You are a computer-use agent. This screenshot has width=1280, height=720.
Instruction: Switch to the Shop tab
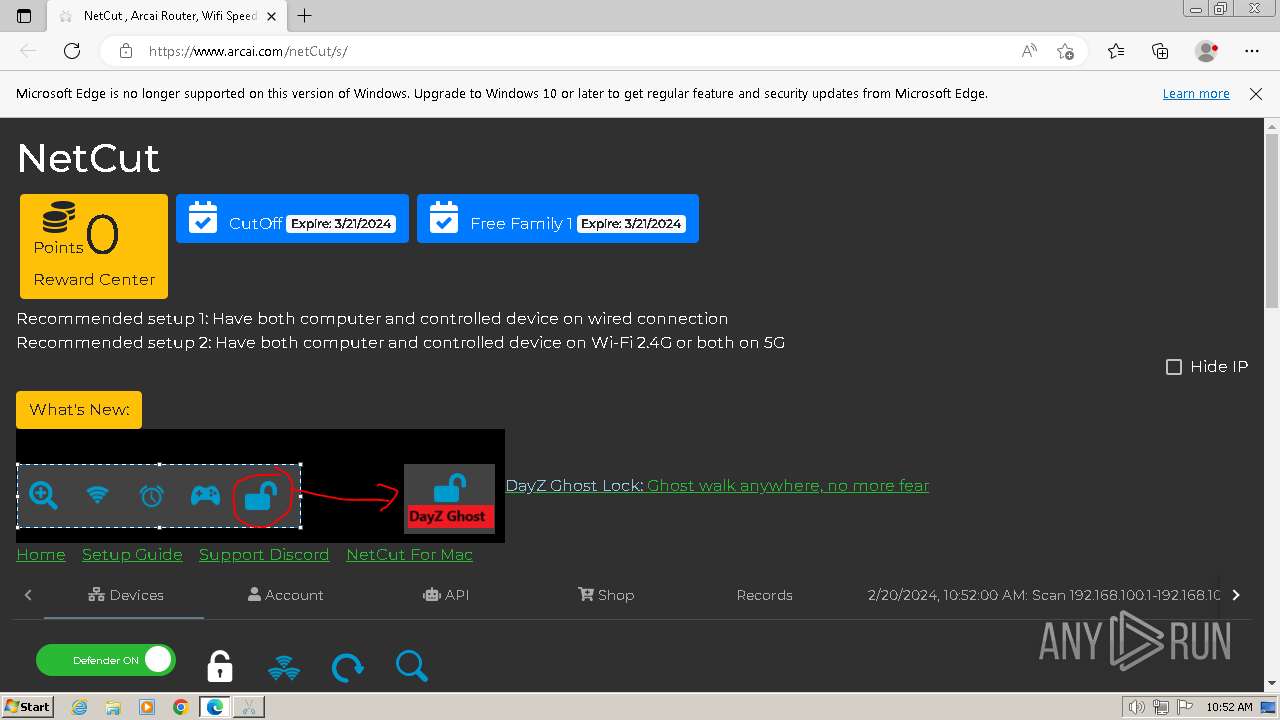tap(606, 595)
